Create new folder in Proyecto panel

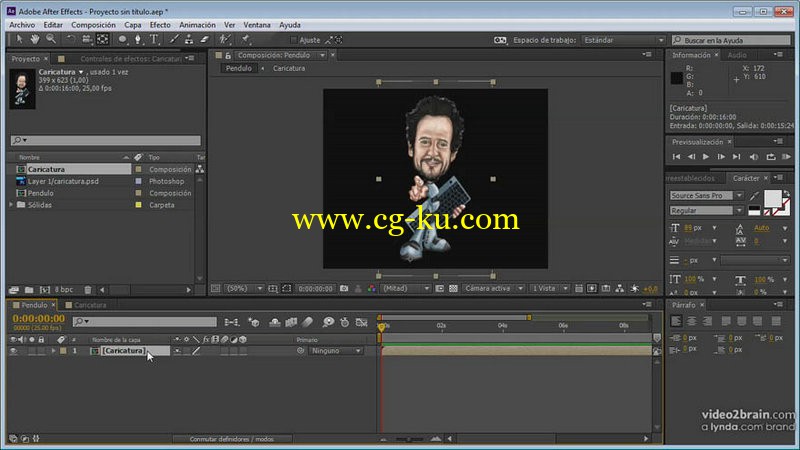[29, 290]
